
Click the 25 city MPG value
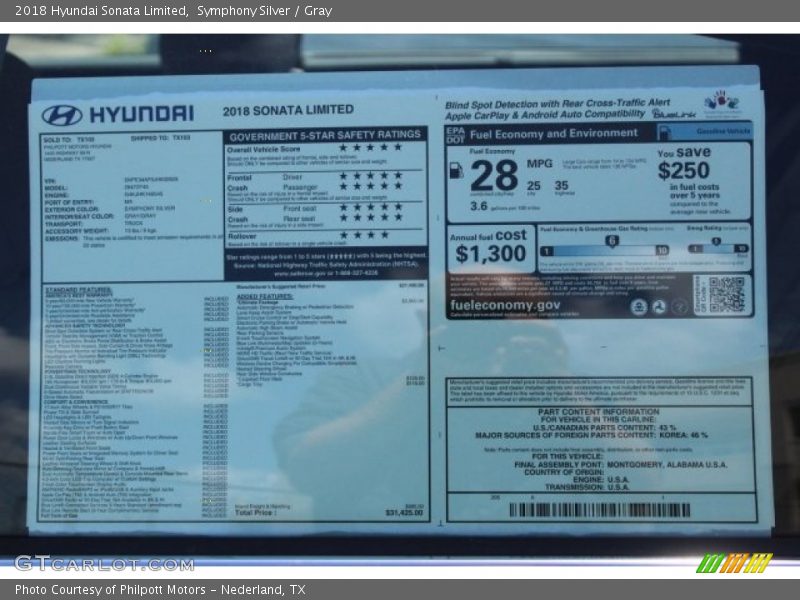(x=534, y=186)
